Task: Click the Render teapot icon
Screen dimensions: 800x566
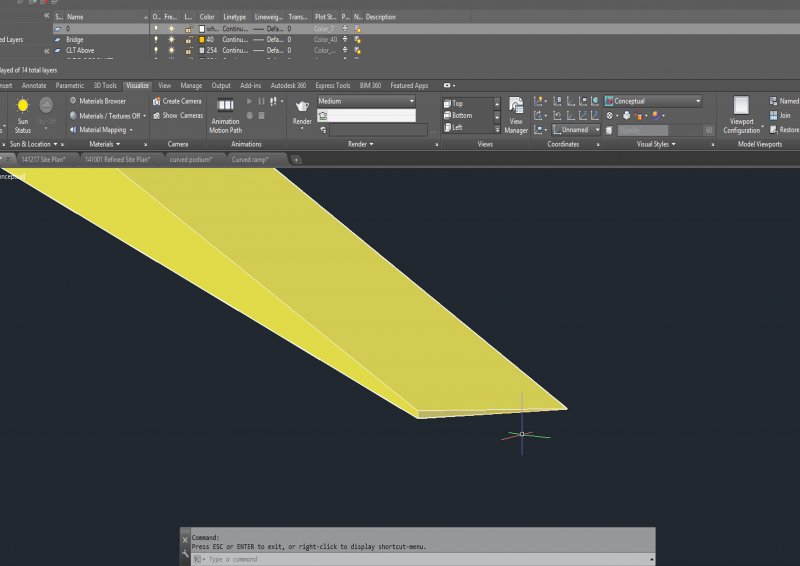Action: (302, 107)
